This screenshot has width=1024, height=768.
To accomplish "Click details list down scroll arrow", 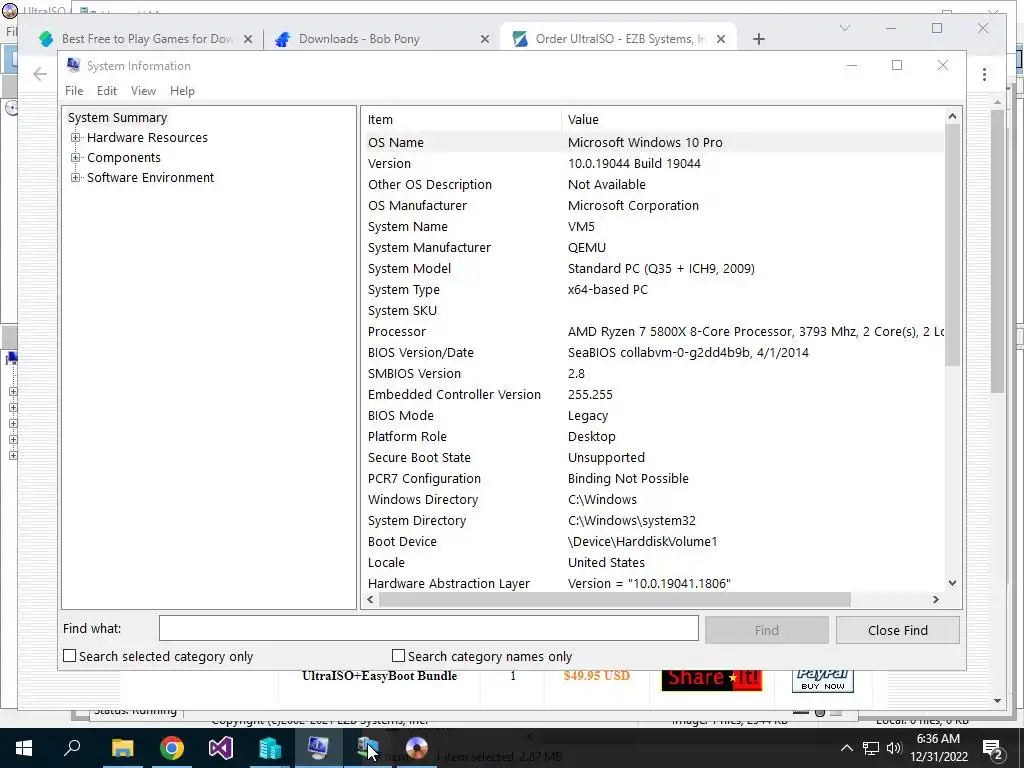I will (952, 583).
